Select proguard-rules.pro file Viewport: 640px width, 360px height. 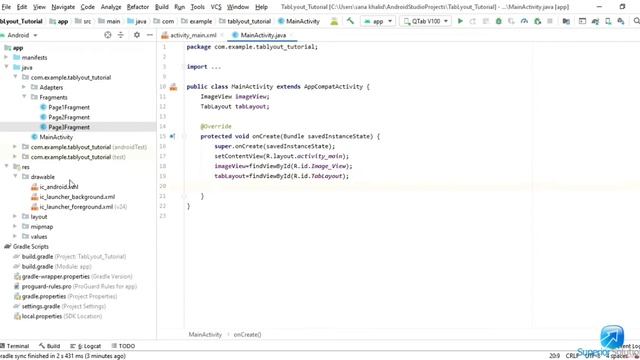coord(47,286)
